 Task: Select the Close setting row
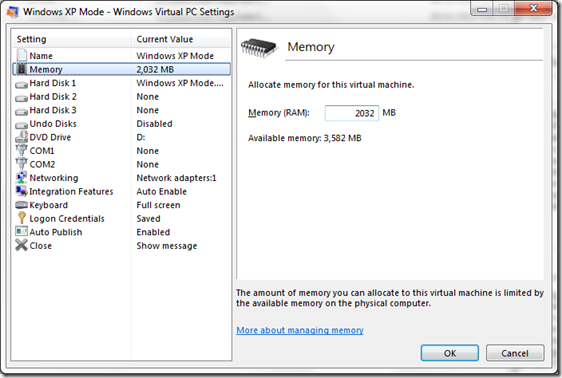(x=122, y=246)
